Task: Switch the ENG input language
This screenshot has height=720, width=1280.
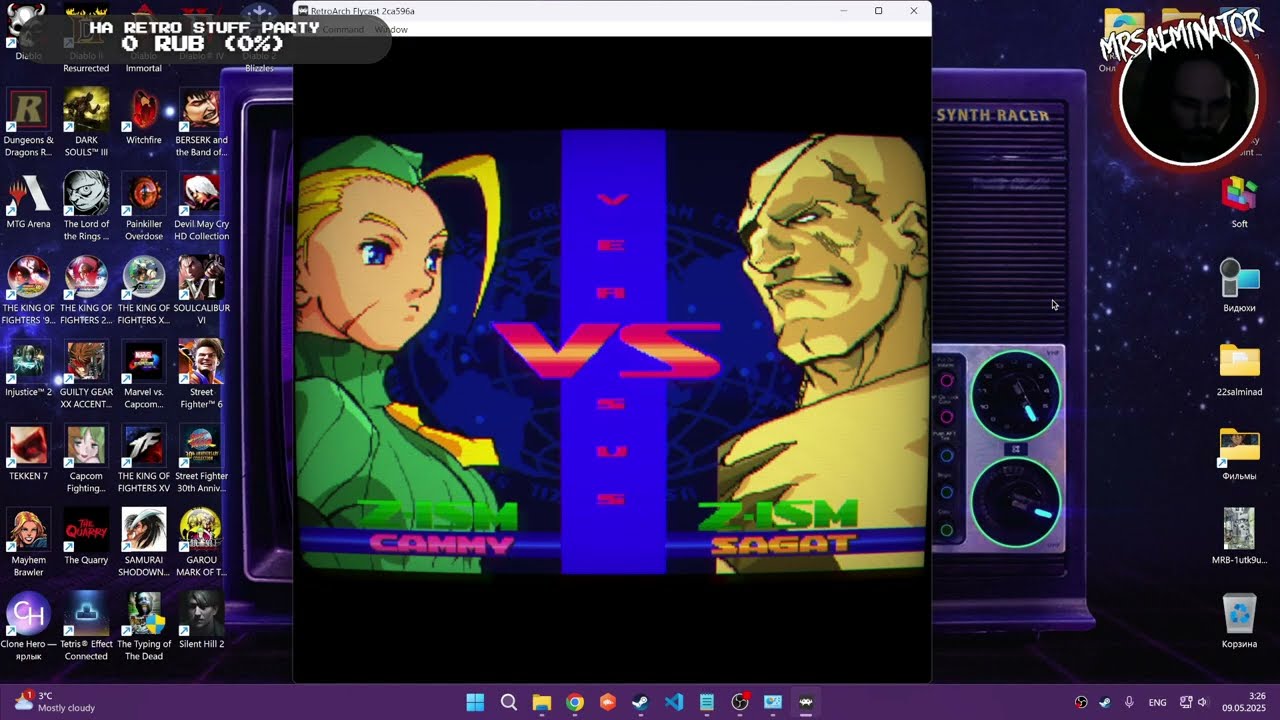Action: pos(1157,702)
